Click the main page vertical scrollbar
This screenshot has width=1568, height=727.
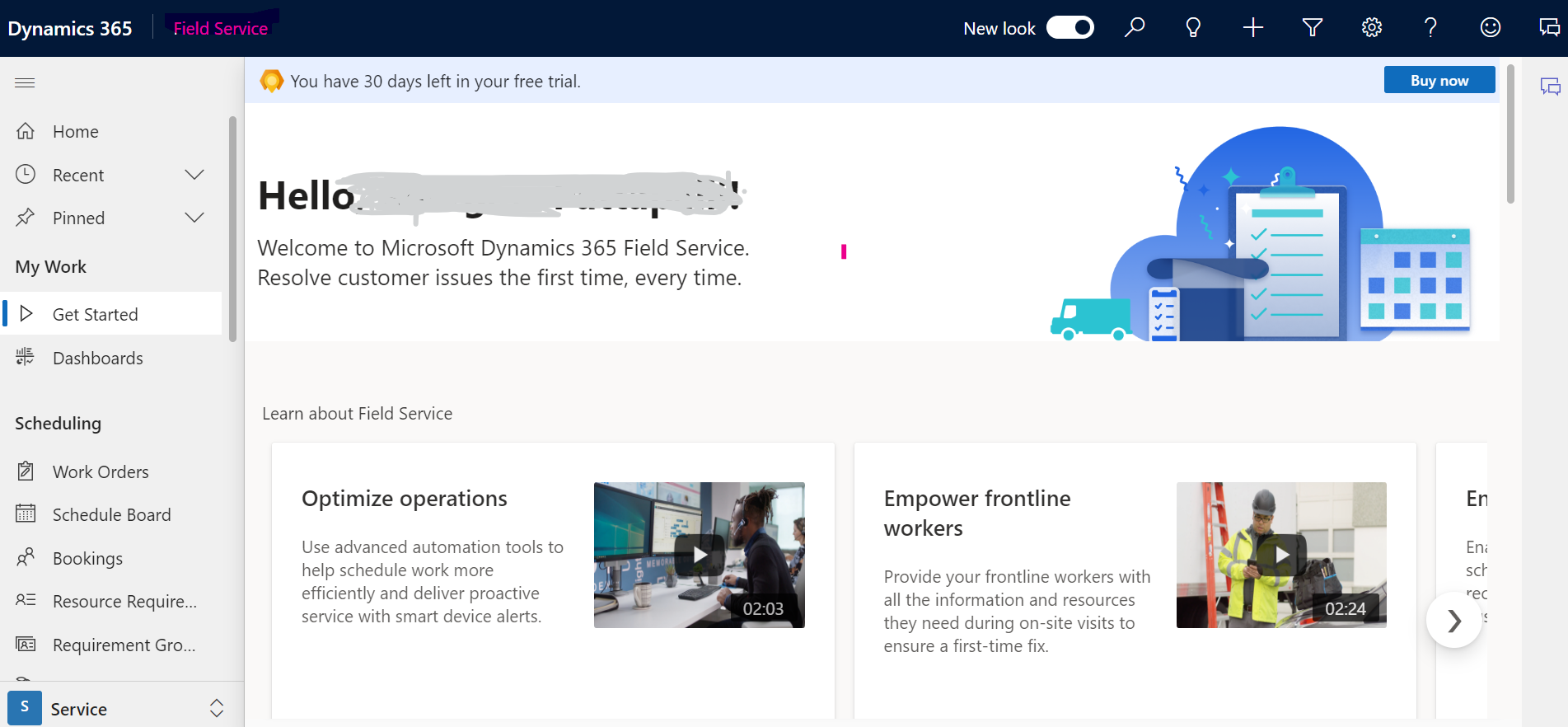(x=1510, y=134)
